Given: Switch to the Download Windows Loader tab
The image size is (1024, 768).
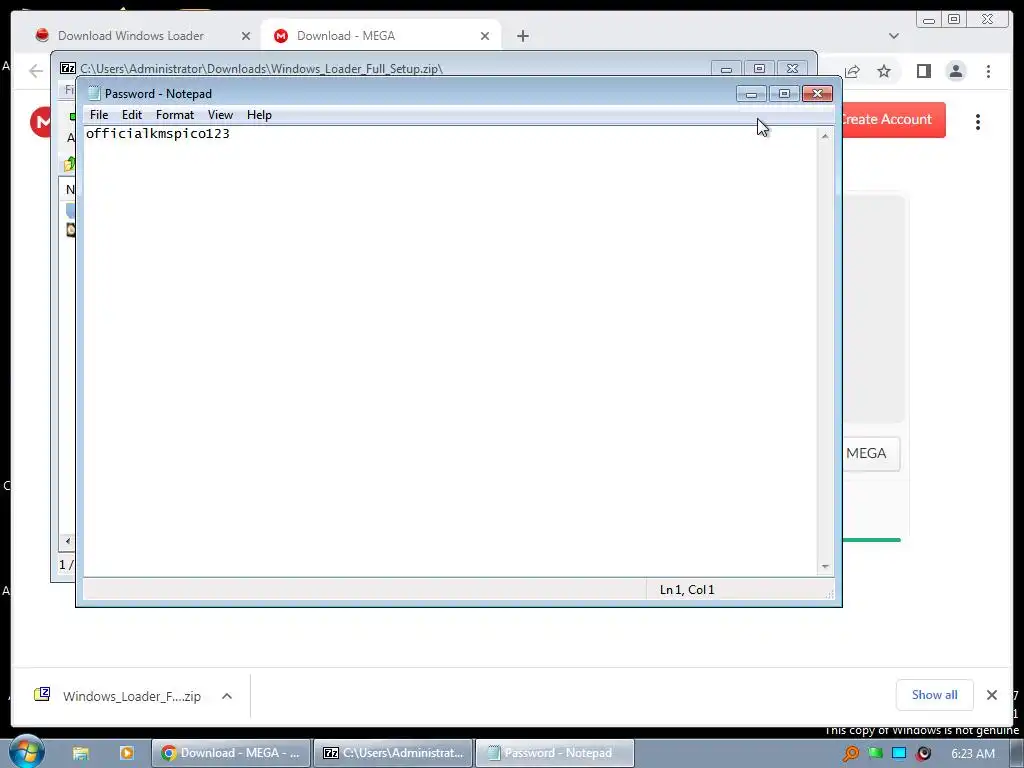Looking at the screenshot, I should (131, 36).
